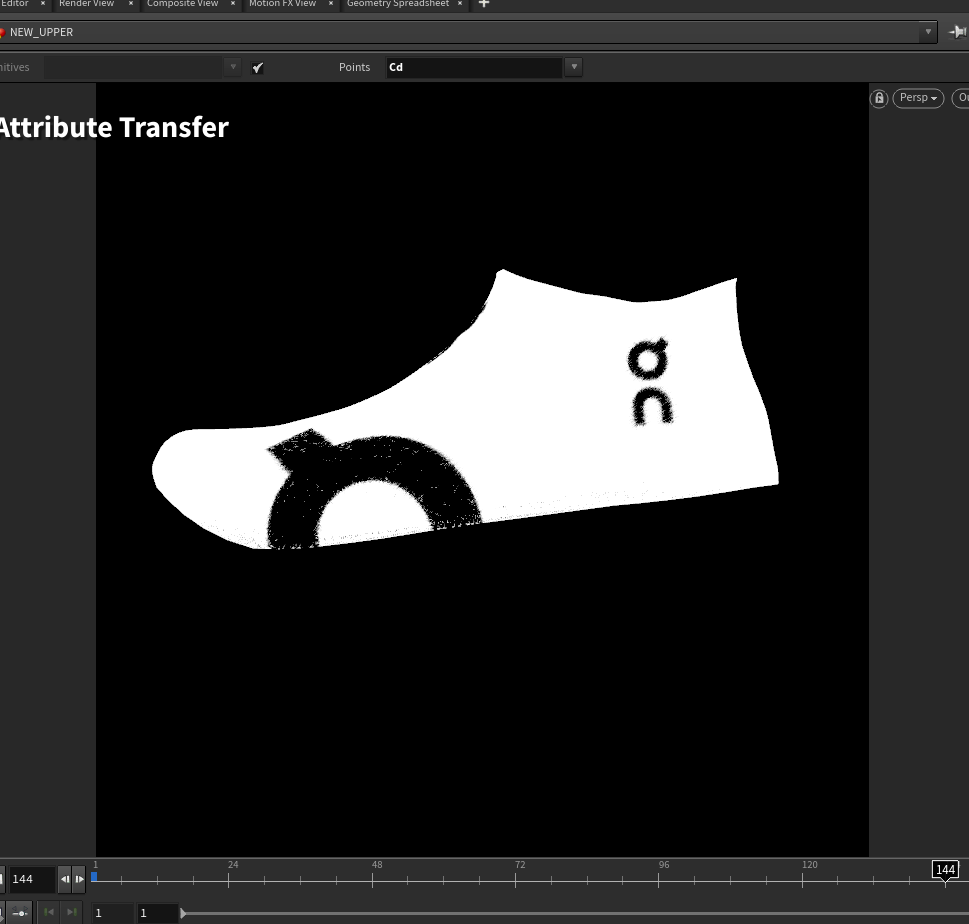Open the Persp camera menu
969x924 pixels.
click(x=918, y=98)
